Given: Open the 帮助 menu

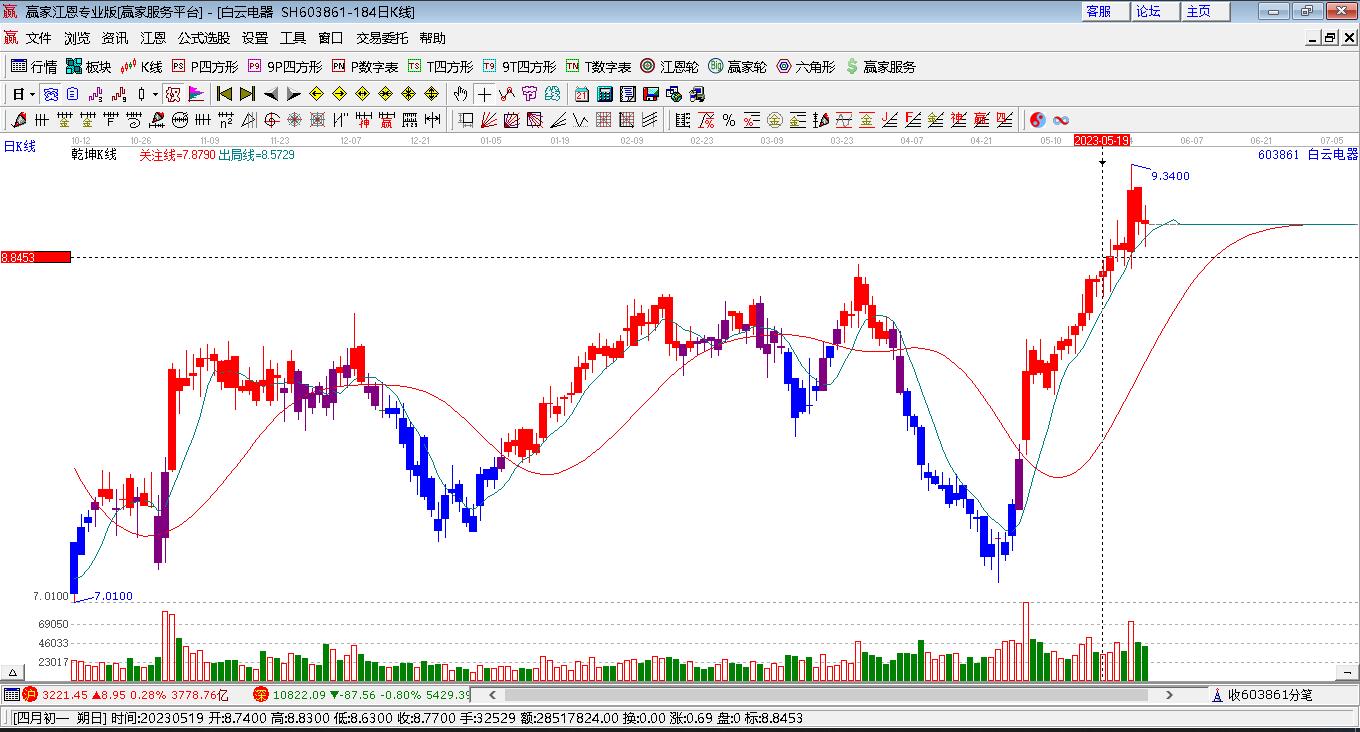Looking at the screenshot, I should pos(433,38).
